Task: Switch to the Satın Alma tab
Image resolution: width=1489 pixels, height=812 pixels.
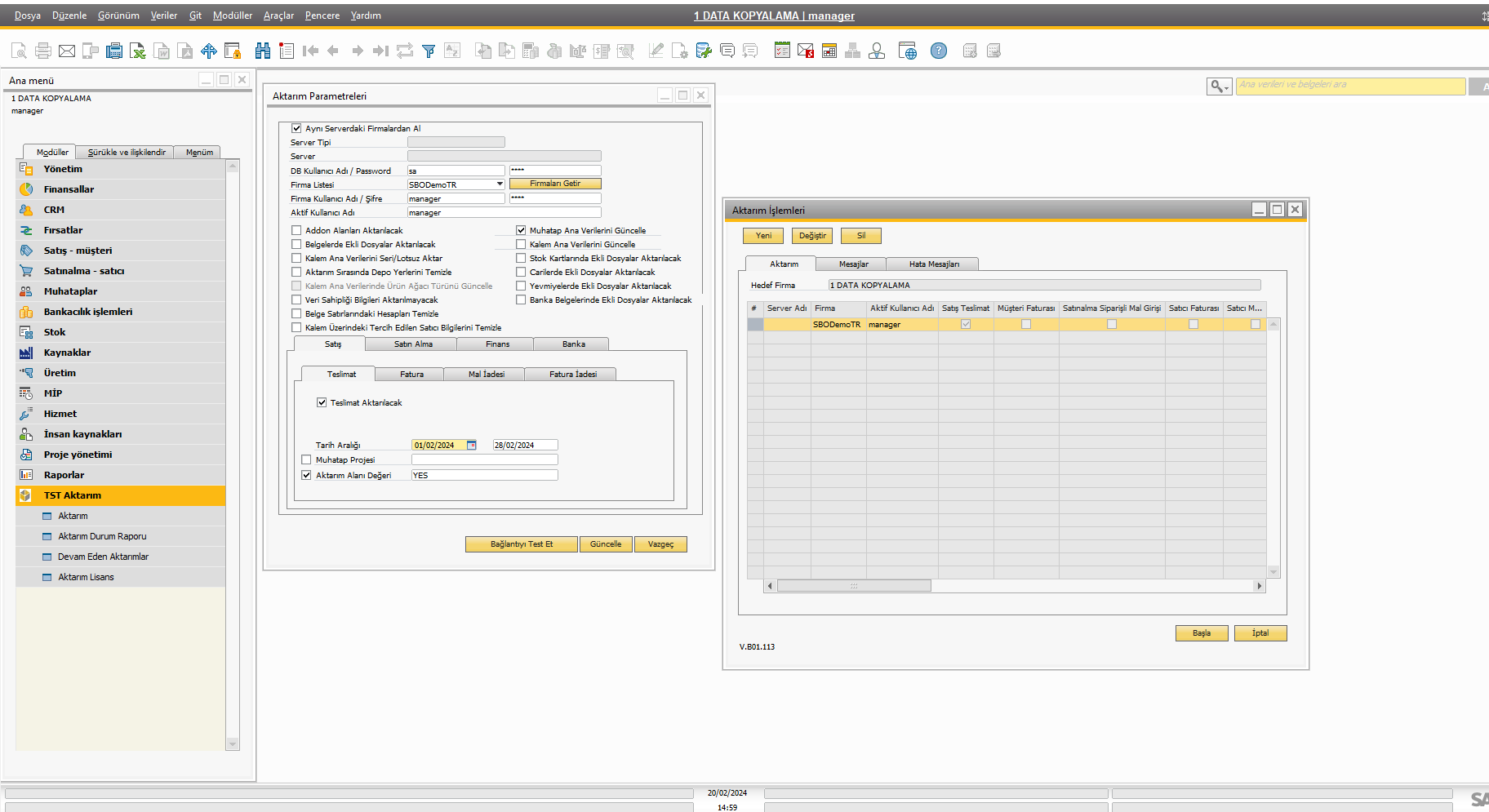Action: click(x=413, y=344)
